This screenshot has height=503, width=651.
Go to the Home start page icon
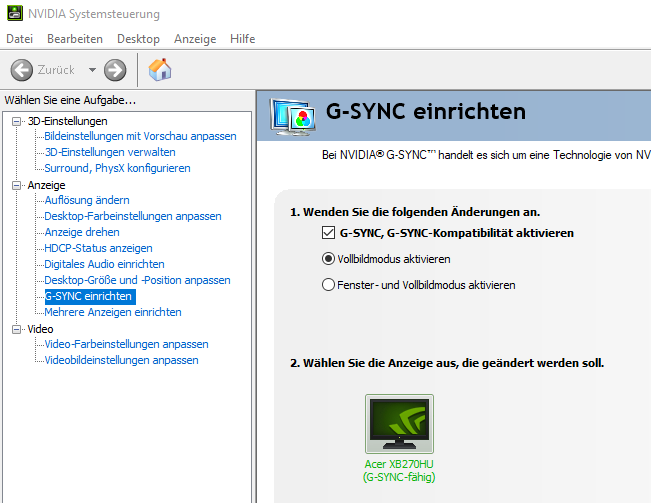(x=160, y=69)
